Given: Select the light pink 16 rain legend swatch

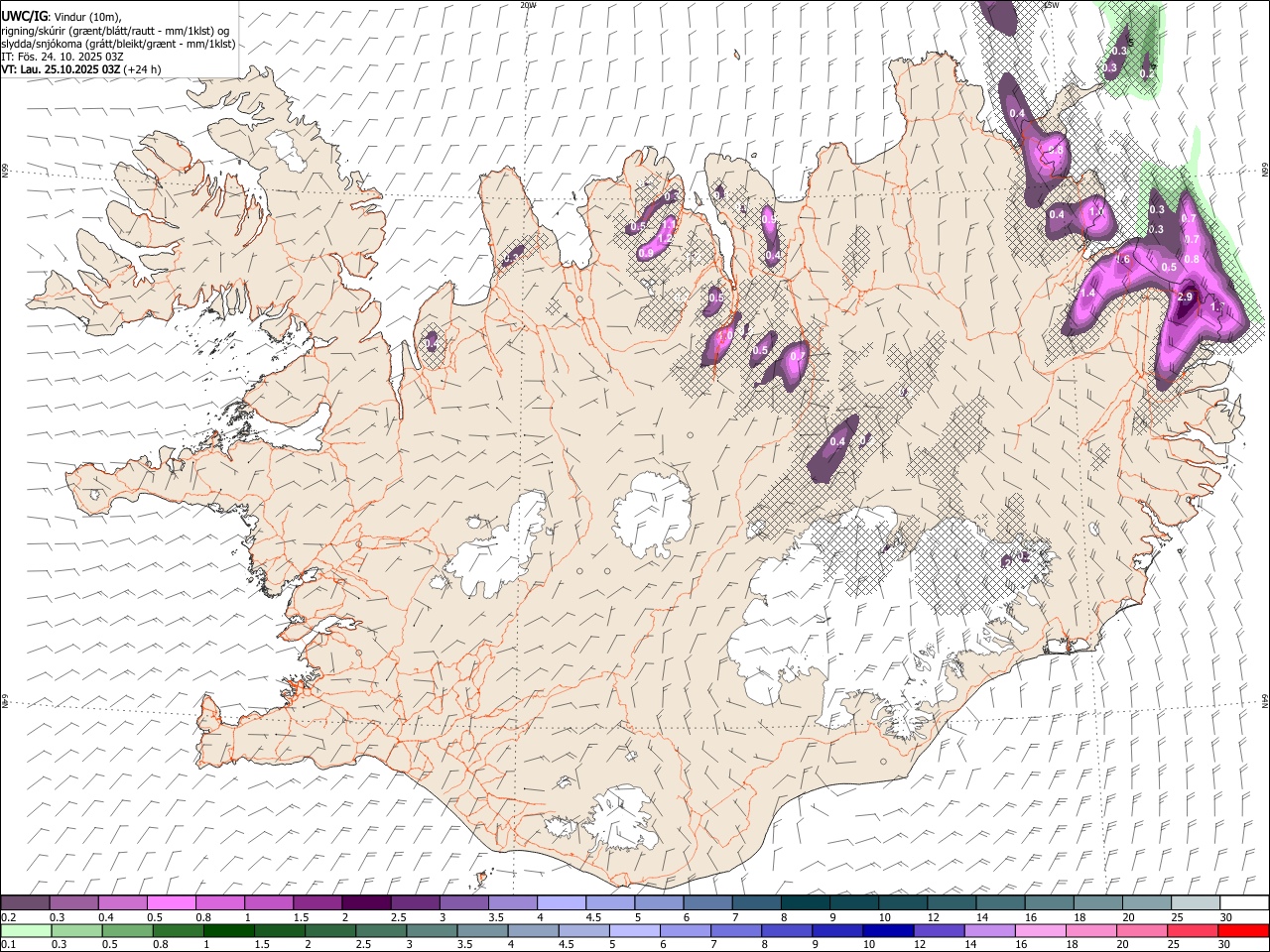Looking at the screenshot, I should click(x=1039, y=931).
